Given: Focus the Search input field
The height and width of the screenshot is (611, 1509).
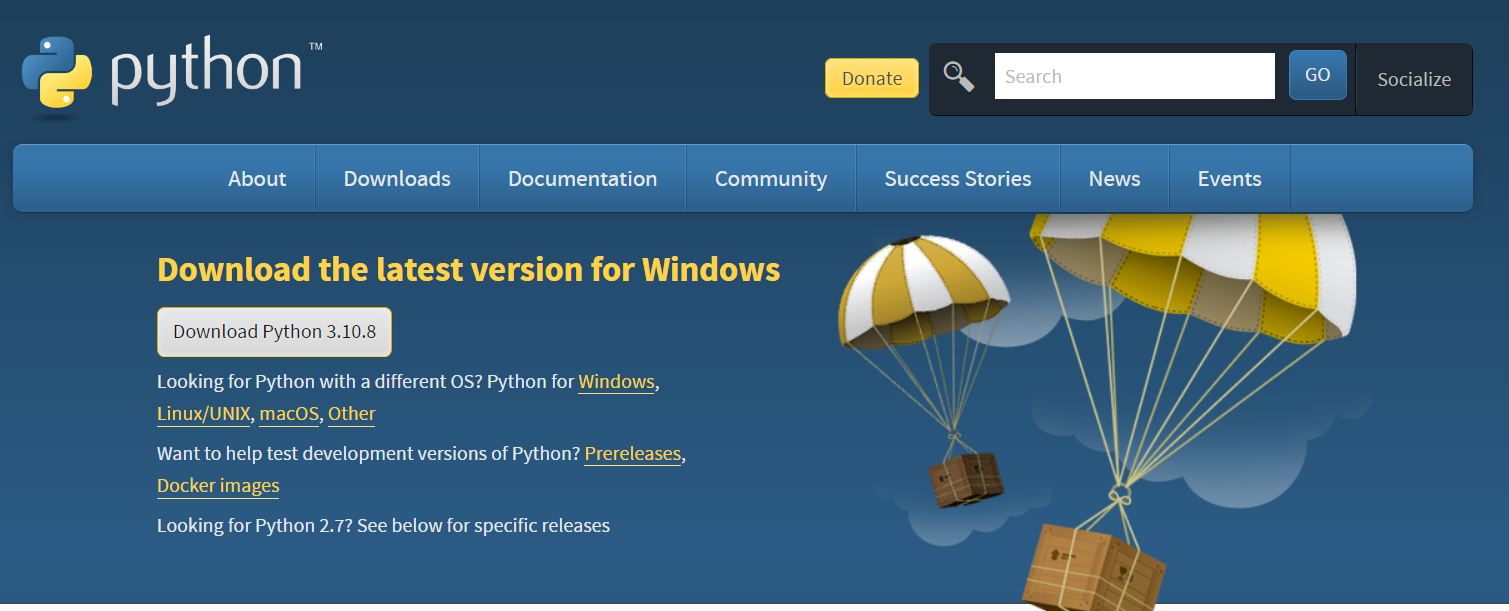Looking at the screenshot, I should click(x=1135, y=76).
